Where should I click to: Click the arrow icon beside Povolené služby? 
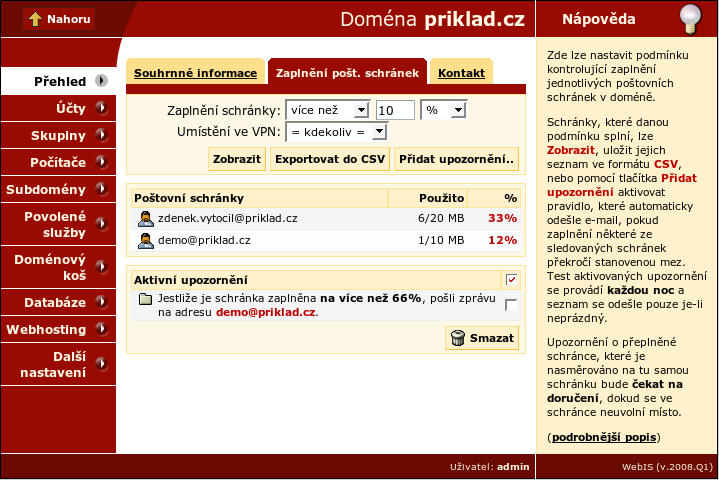[101, 224]
